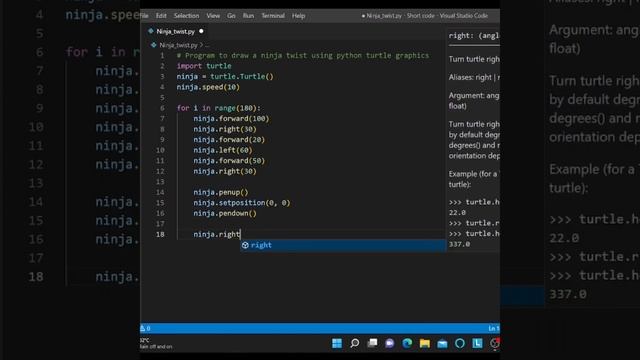Open File Explorer from the taskbar
Screen dimensions: 640x360
(x=424, y=343)
